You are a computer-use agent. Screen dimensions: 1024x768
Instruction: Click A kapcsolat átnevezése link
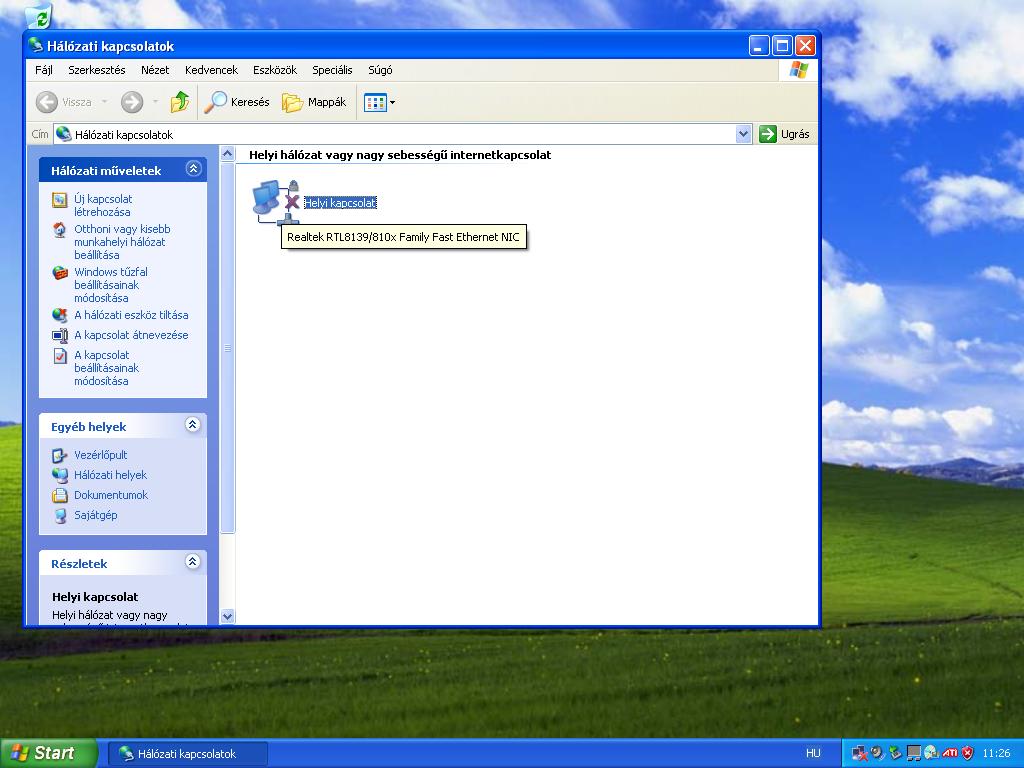131,335
